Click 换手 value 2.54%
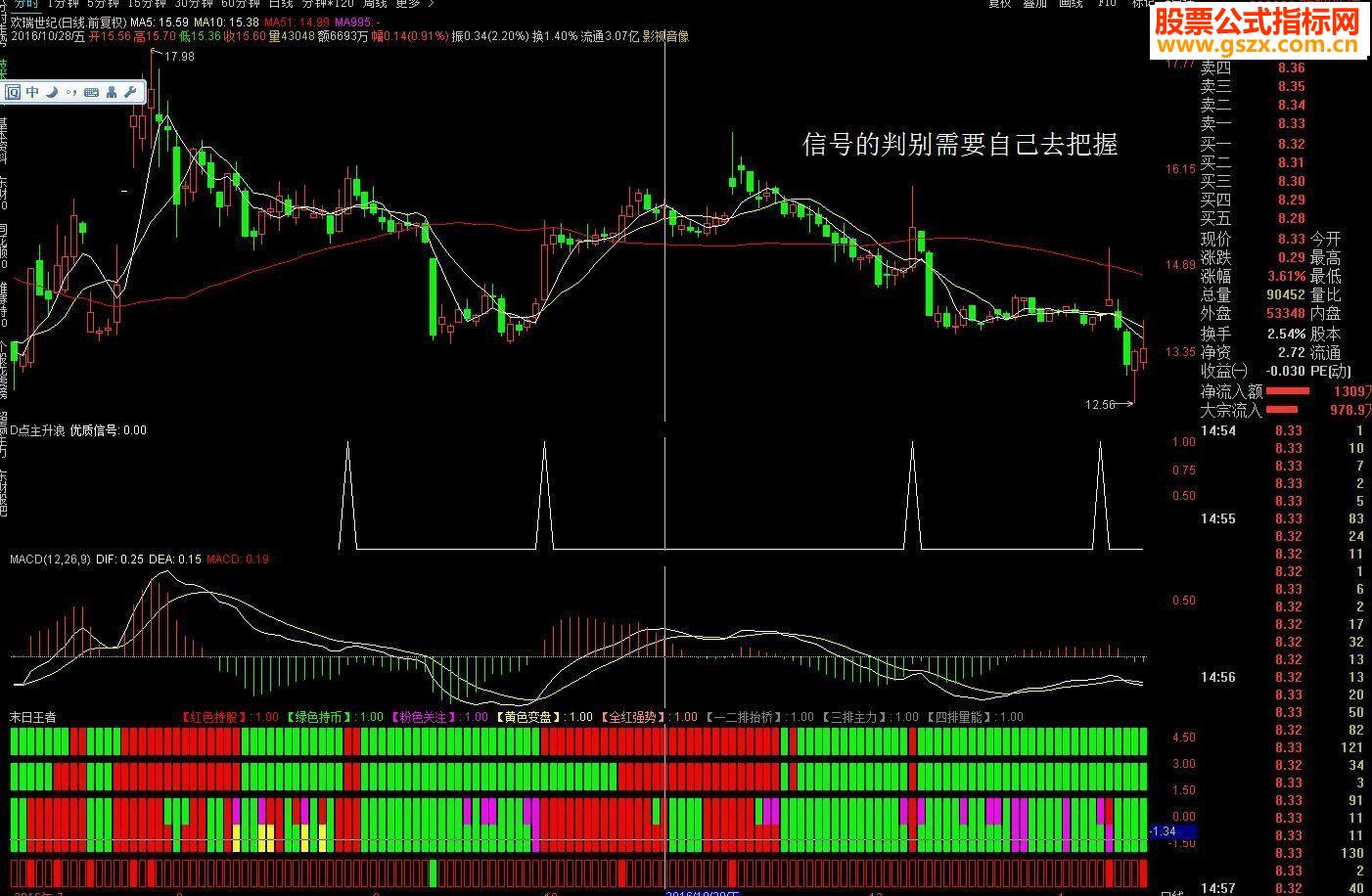 [1286, 334]
